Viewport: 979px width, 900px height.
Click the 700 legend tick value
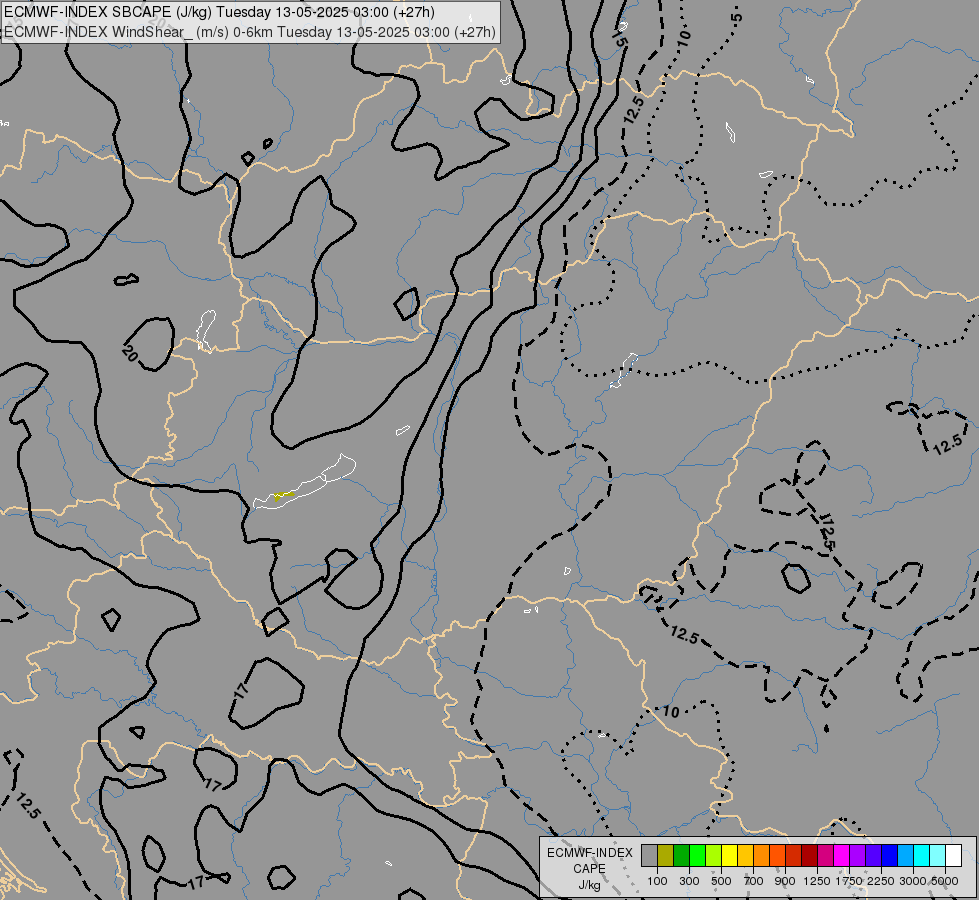[754, 881]
